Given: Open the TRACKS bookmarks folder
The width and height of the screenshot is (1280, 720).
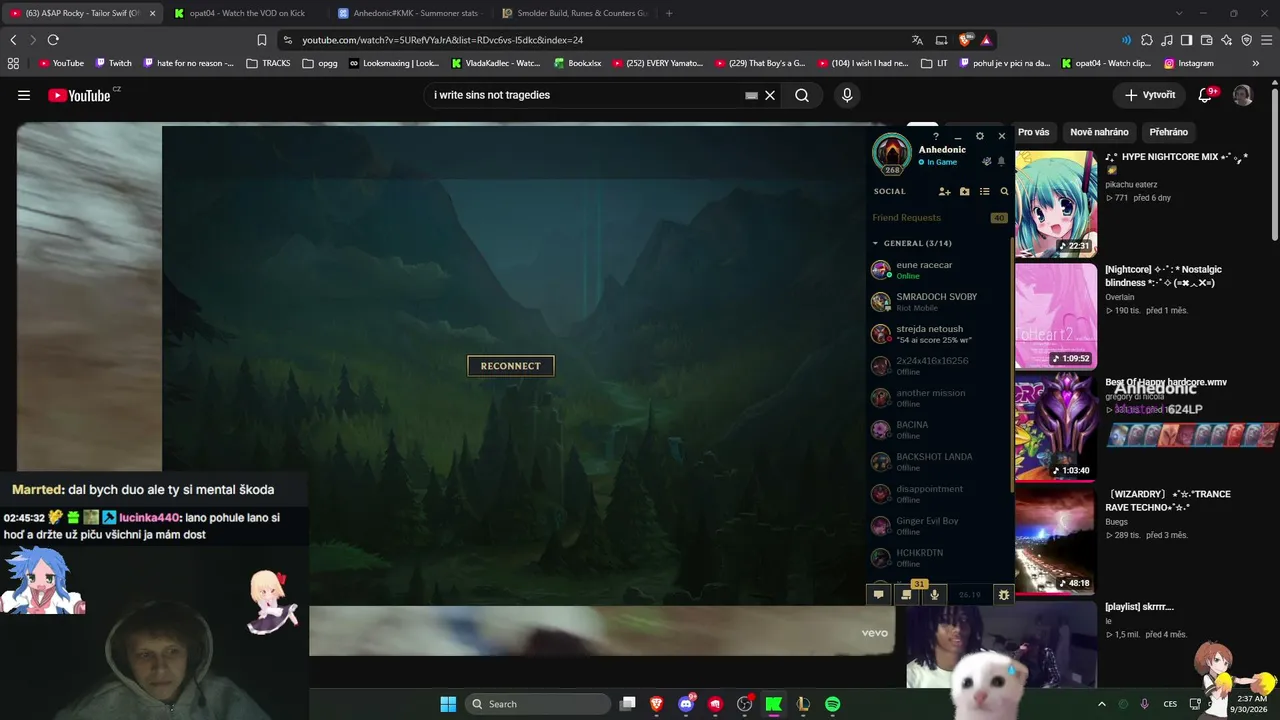Looking at the screenshot, I should click(x=268, y=63).
